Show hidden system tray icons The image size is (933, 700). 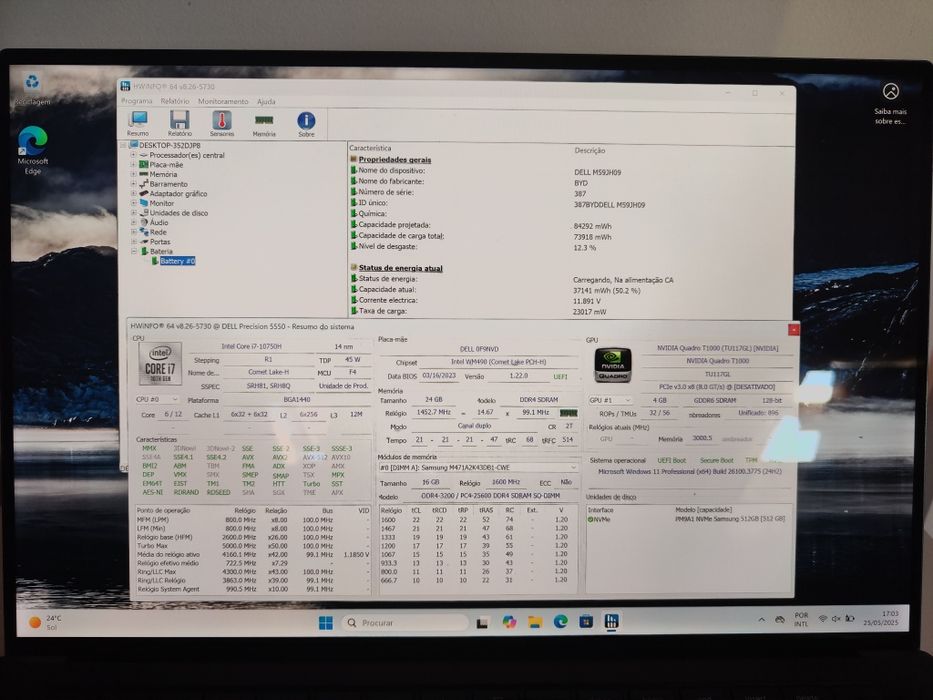click(x=762, y=620)
